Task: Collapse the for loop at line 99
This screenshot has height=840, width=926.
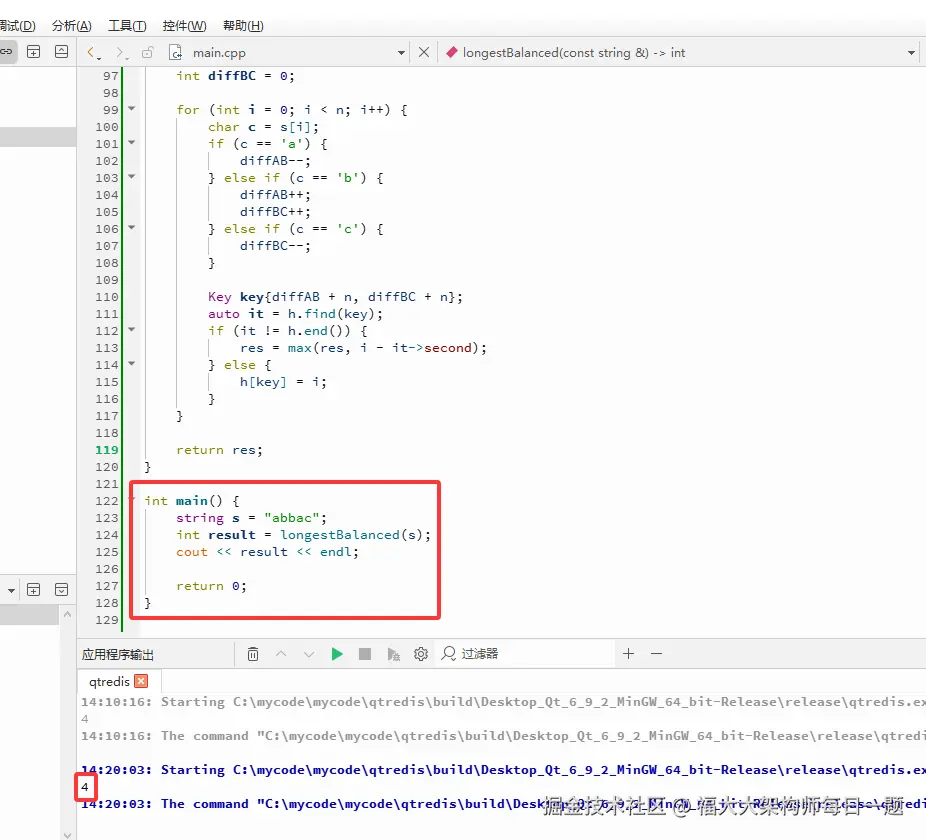Action: click(132, 109)
